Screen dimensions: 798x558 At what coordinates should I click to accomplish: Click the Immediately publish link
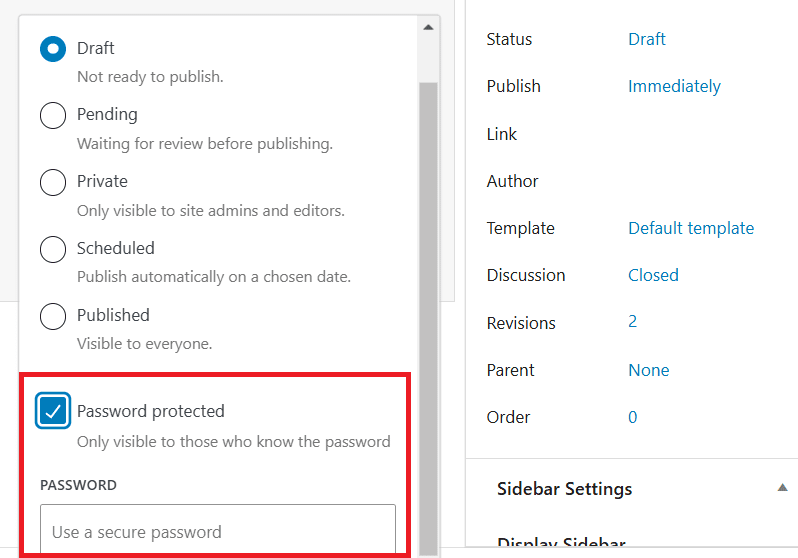coord(674,86)
